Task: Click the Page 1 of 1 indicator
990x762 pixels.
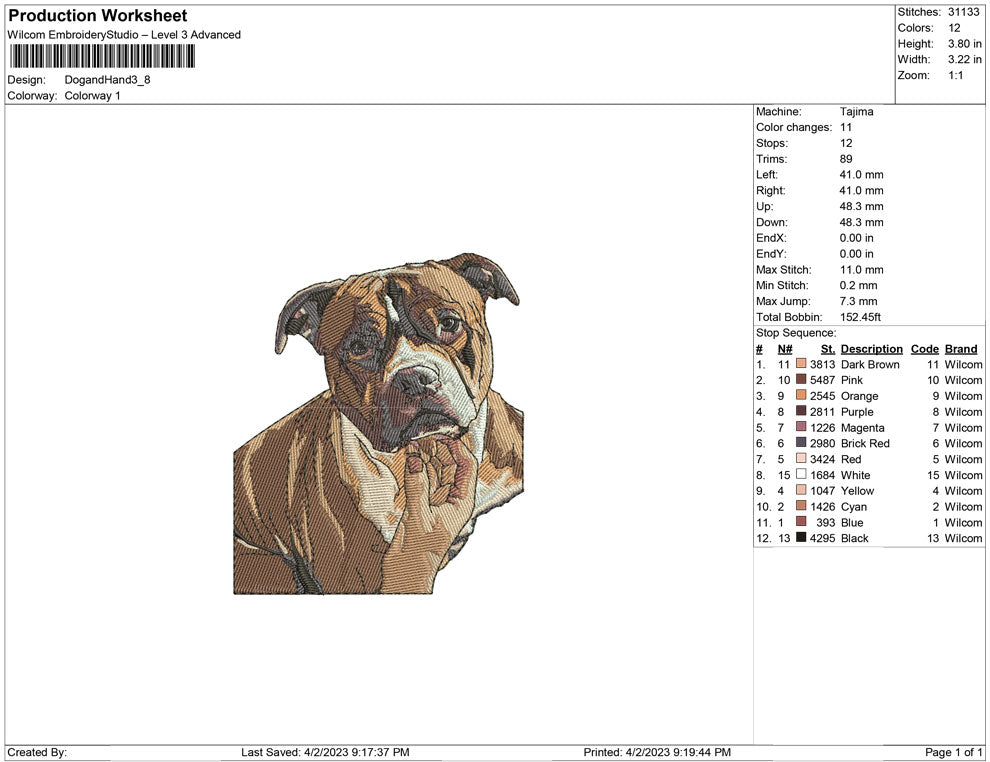Action: [953, 752]
